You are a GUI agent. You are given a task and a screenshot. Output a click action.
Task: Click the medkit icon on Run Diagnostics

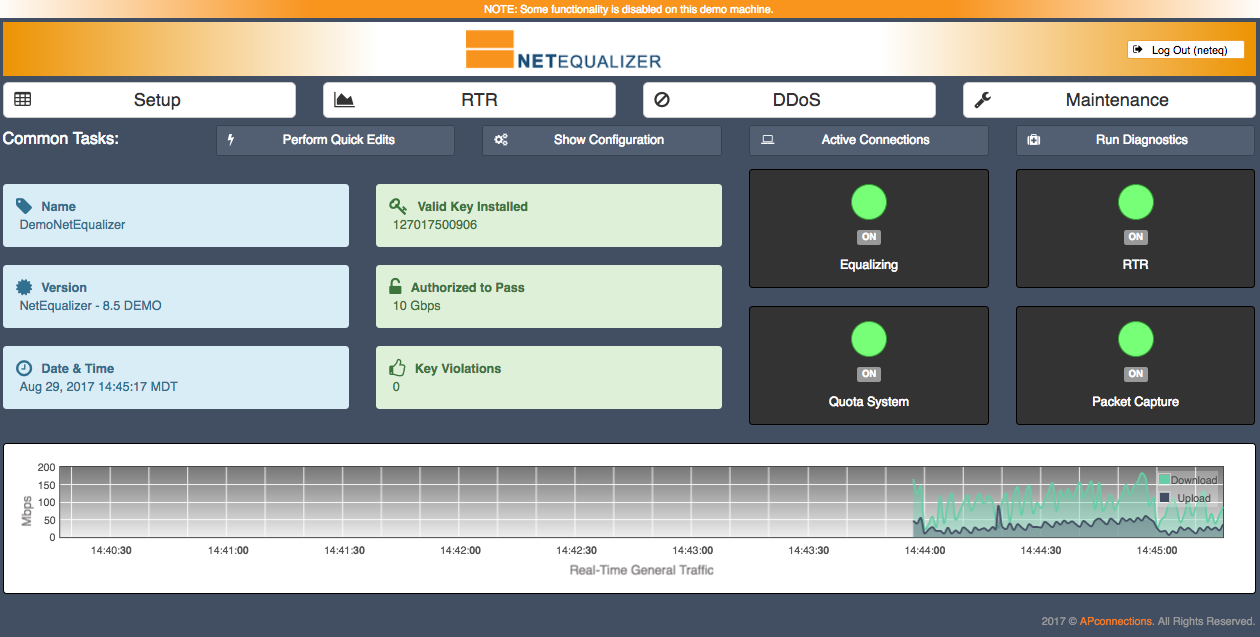(1034, 140)
